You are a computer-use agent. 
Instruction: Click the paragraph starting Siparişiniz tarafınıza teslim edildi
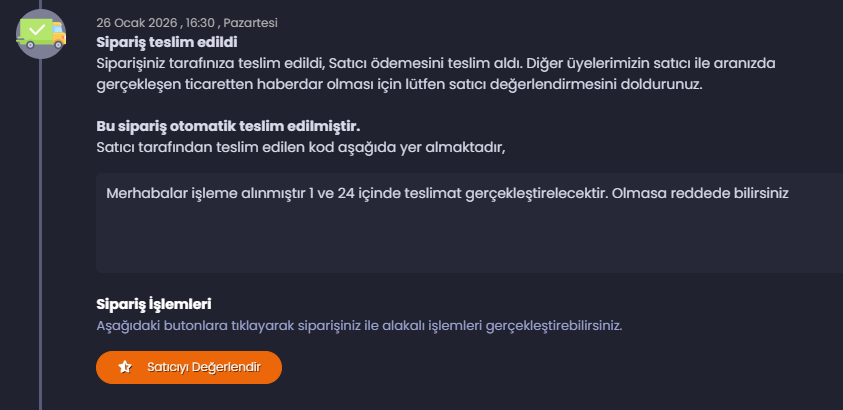435,74
